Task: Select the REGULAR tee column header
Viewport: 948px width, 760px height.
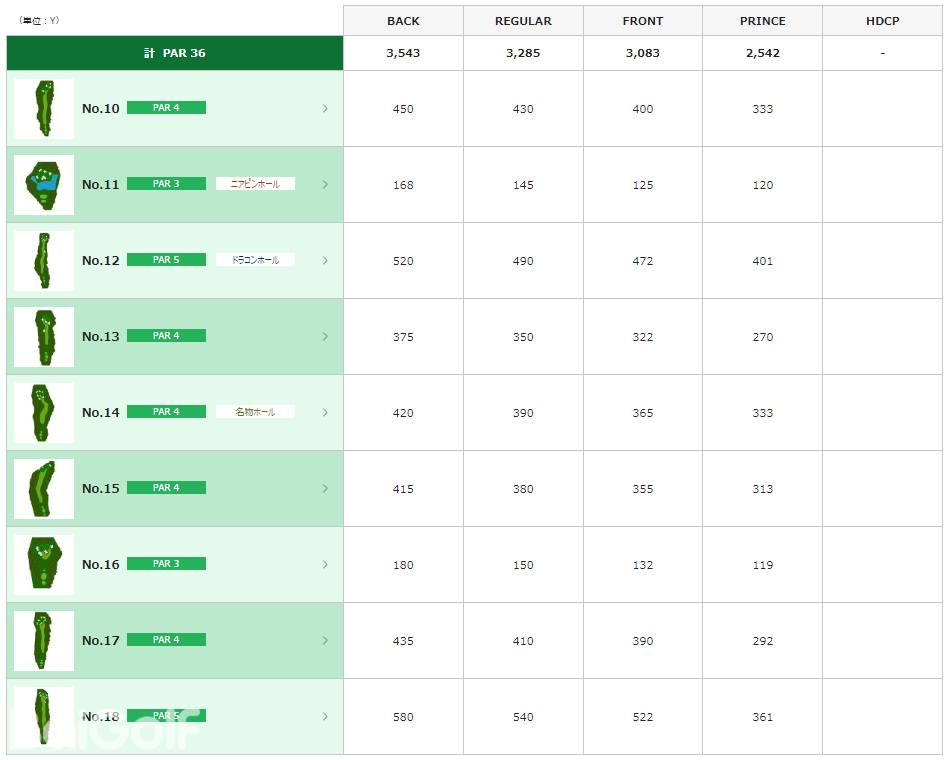Action: point(523,21)
